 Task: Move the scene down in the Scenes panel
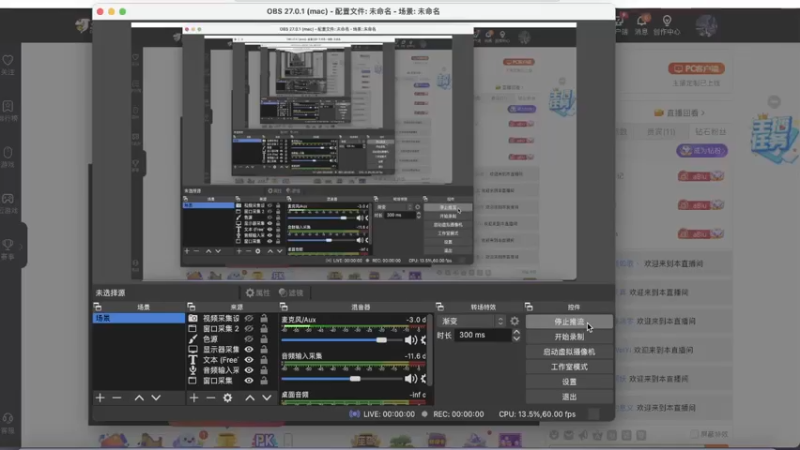[x=156, y=397]
